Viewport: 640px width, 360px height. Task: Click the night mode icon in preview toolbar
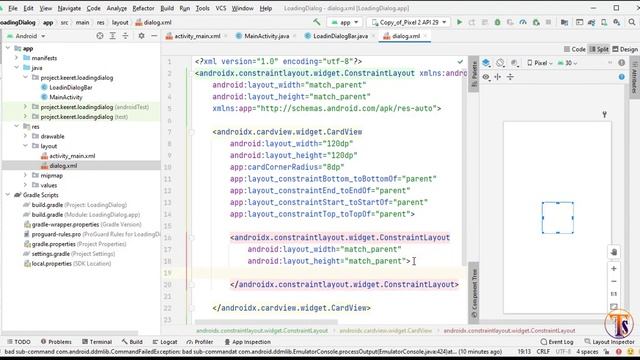coord(514,63)
